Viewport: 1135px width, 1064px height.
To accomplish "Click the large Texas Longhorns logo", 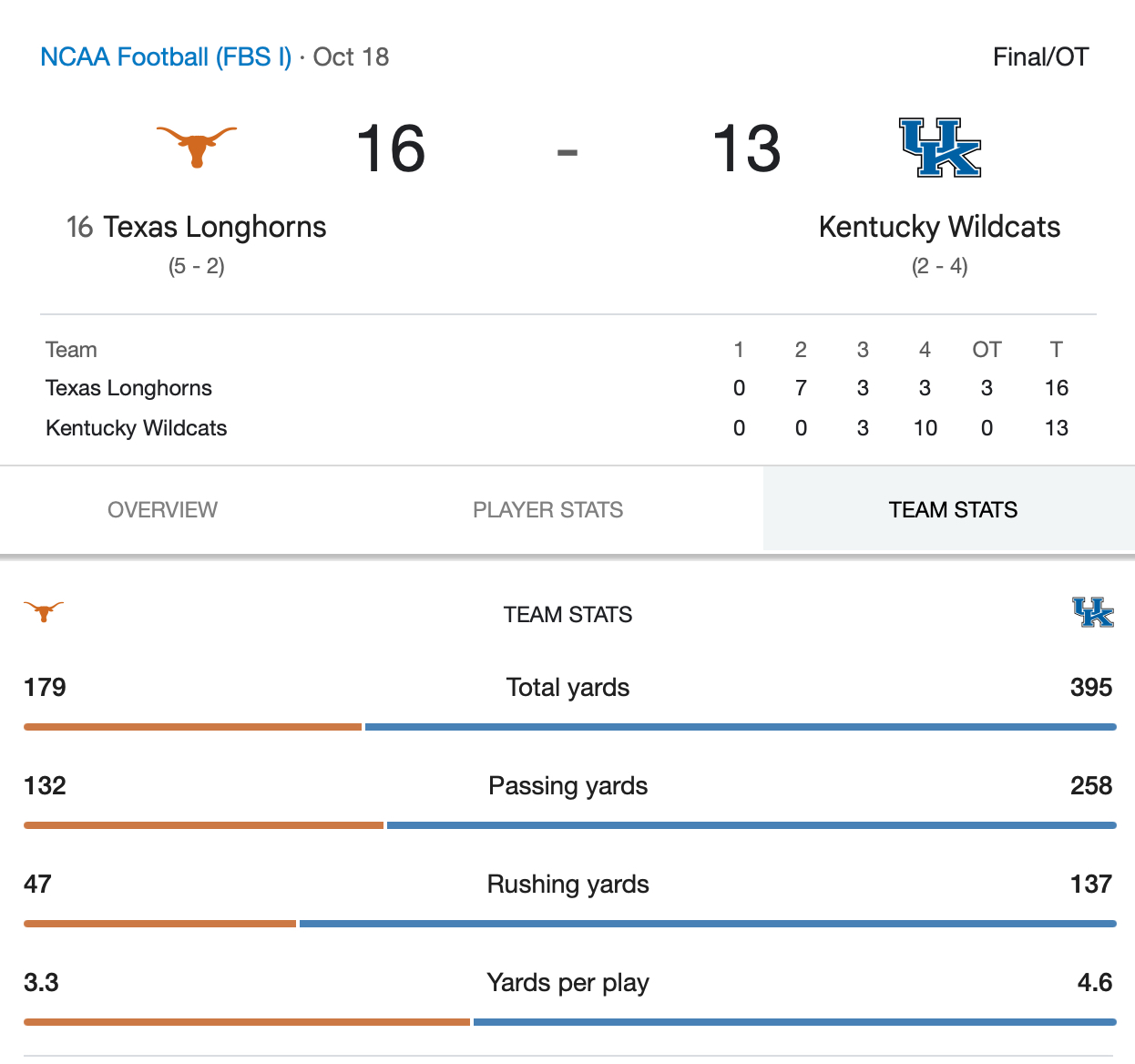I will tap(196, 147).
